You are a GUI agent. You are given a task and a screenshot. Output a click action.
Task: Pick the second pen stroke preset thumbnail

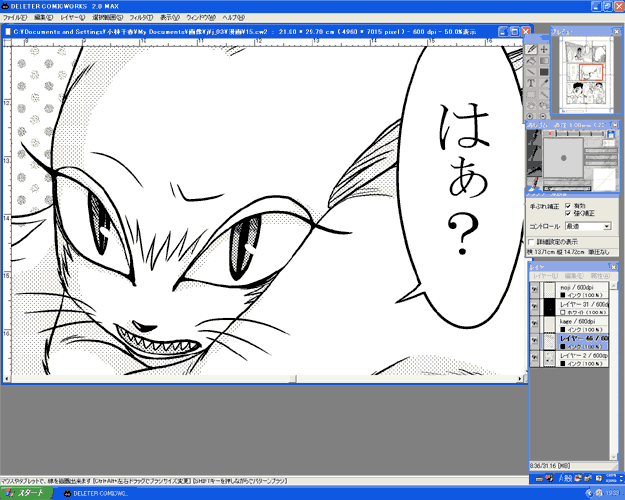(x=534, y=153)
